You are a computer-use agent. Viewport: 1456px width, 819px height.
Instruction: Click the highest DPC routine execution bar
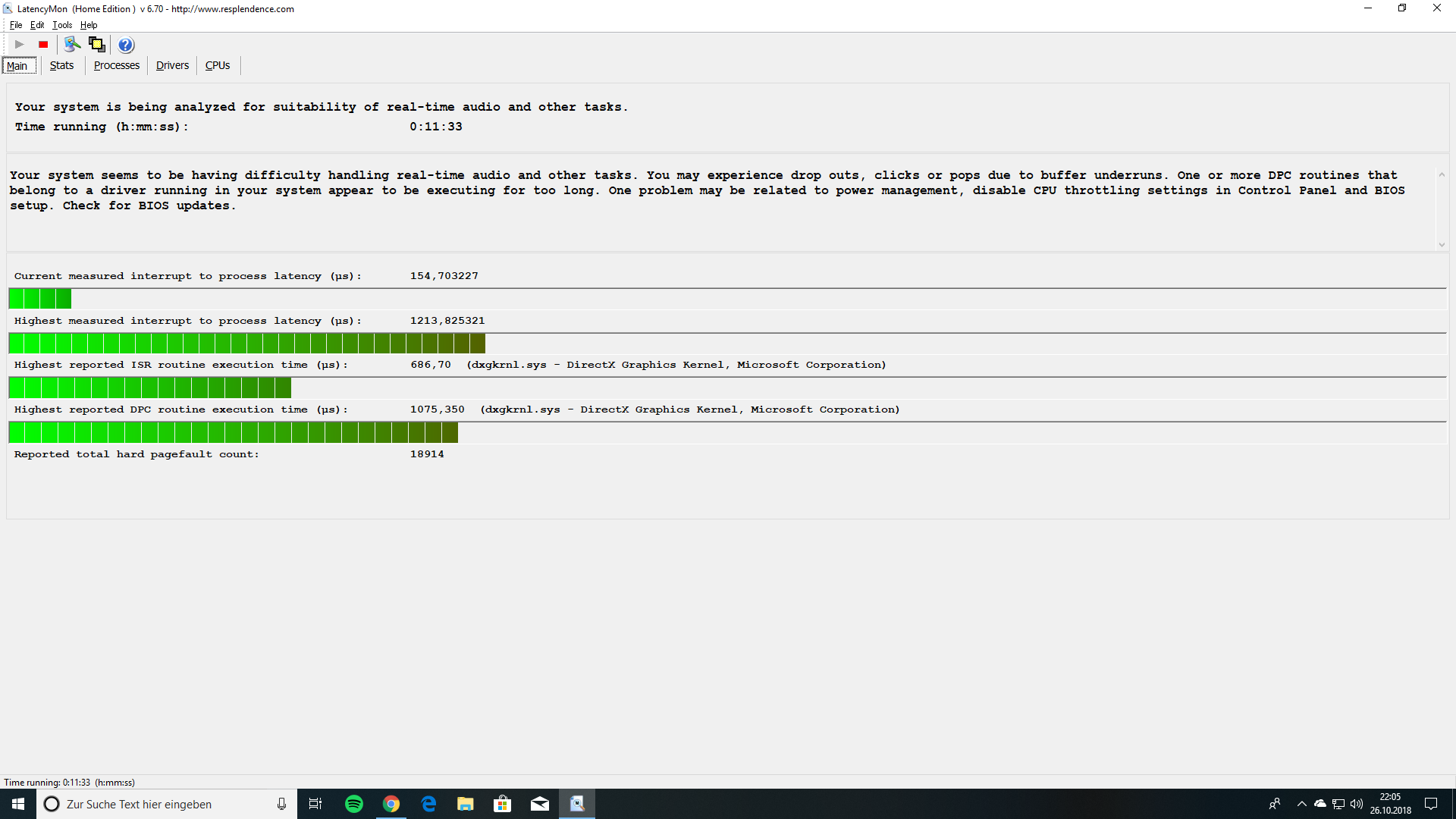pyautogui.click(x=234, y=433)
